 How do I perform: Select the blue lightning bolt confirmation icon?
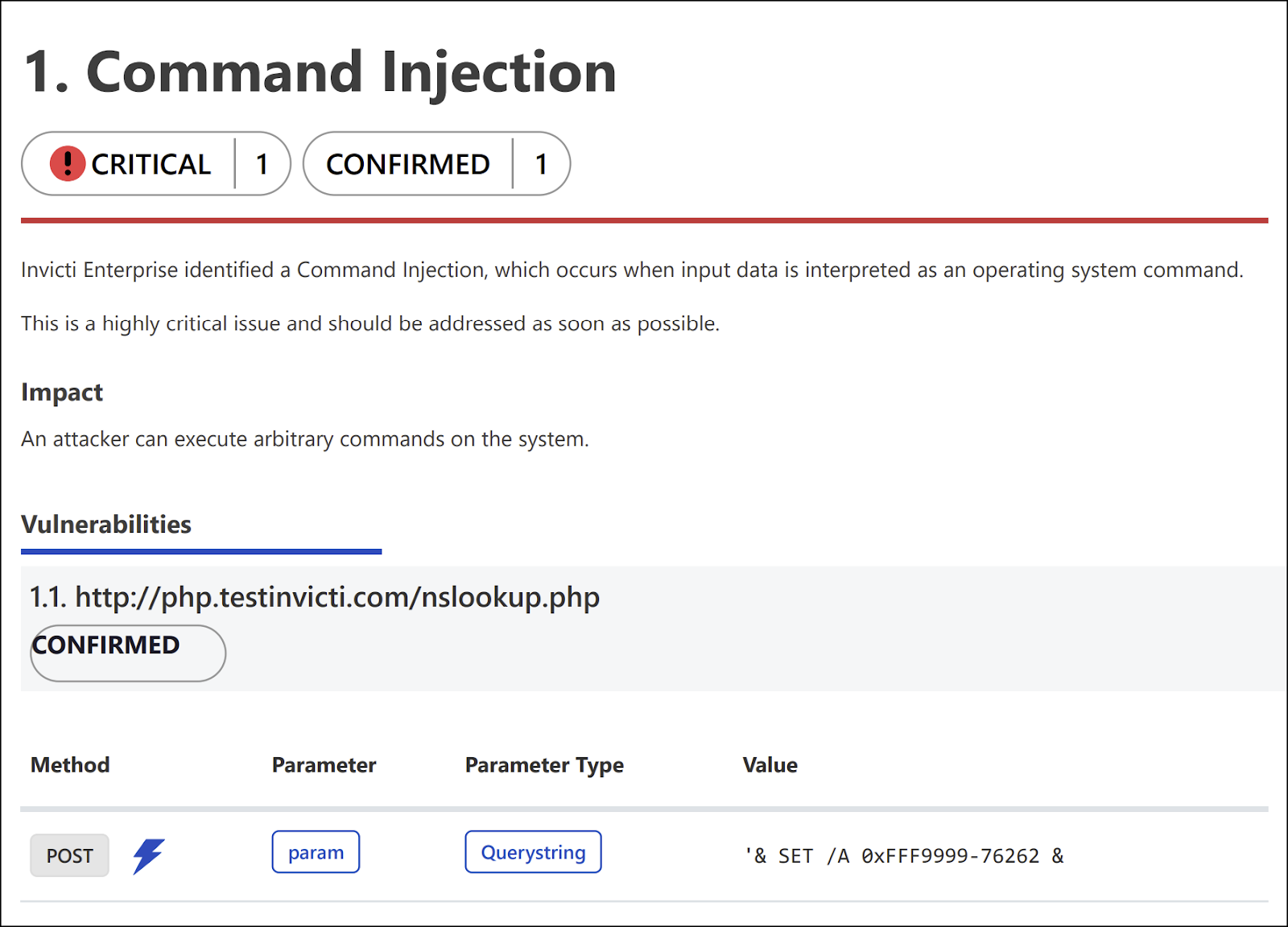pos(150,855)
